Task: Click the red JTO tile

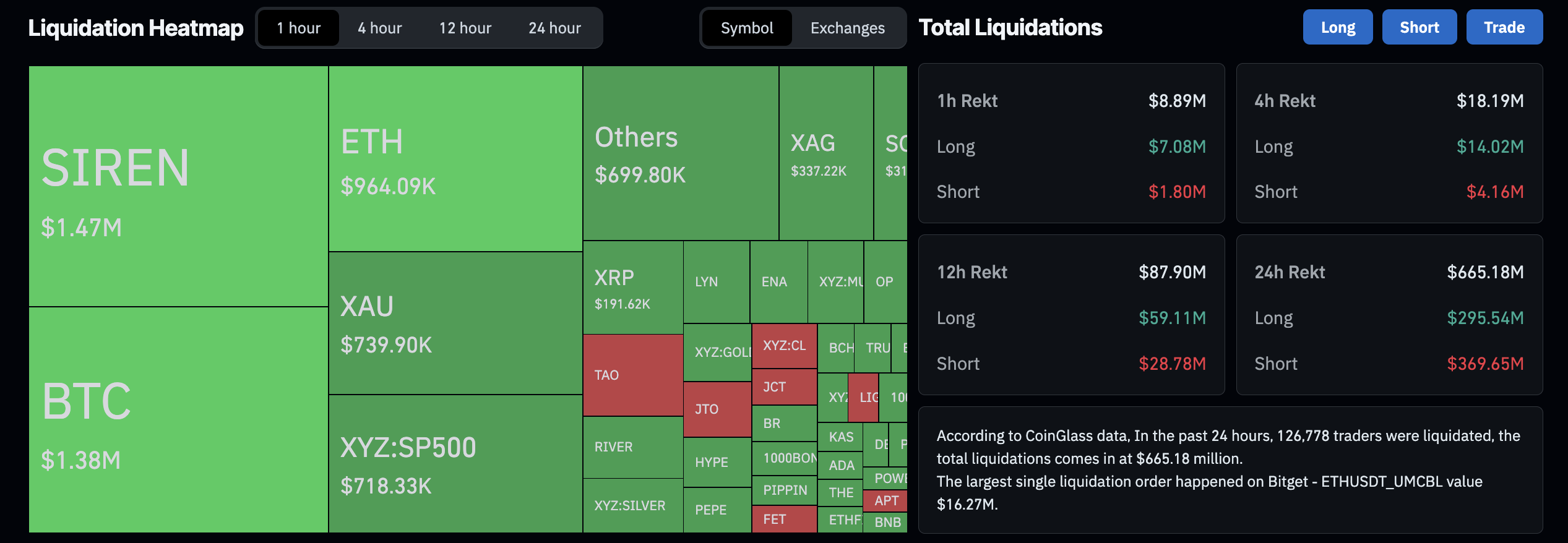Action: 717,409
